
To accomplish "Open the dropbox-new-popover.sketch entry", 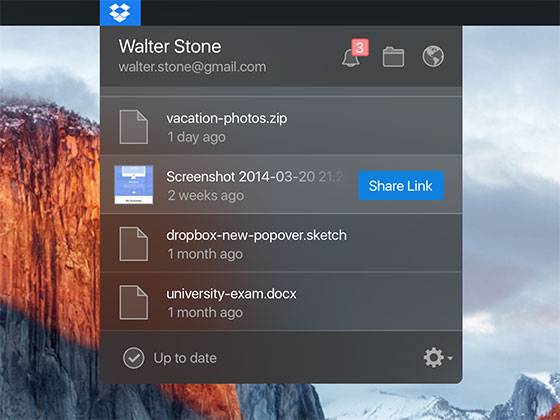I will point(281,243).
